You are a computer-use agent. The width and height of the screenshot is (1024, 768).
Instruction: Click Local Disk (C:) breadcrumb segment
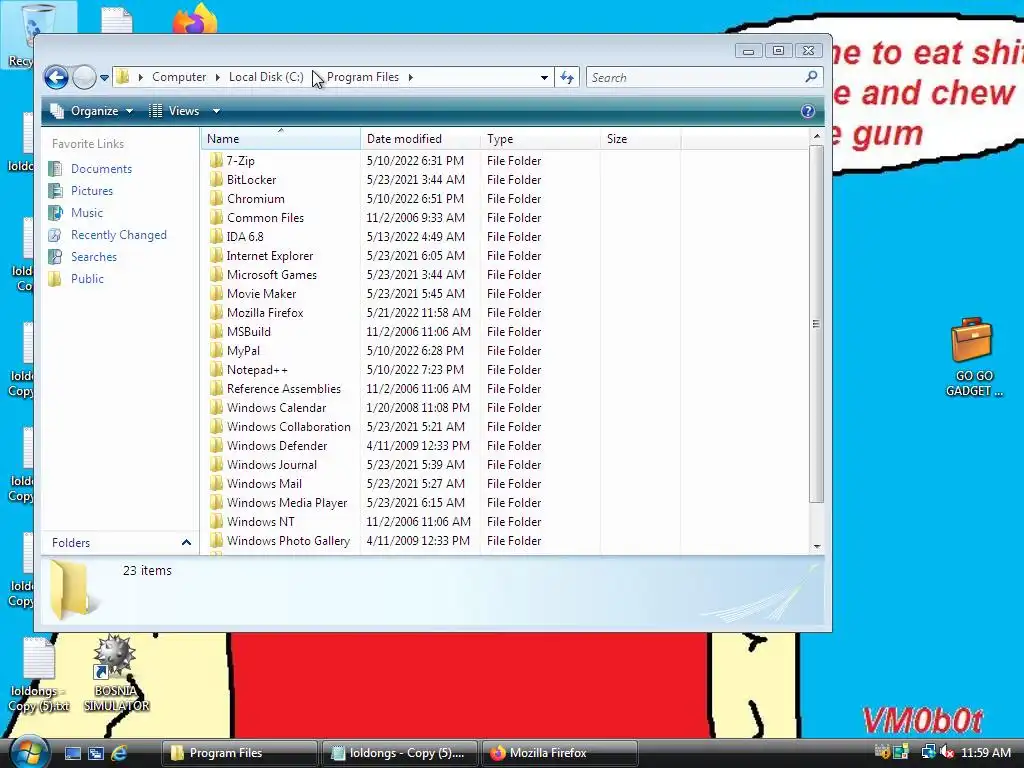point(266,77)
